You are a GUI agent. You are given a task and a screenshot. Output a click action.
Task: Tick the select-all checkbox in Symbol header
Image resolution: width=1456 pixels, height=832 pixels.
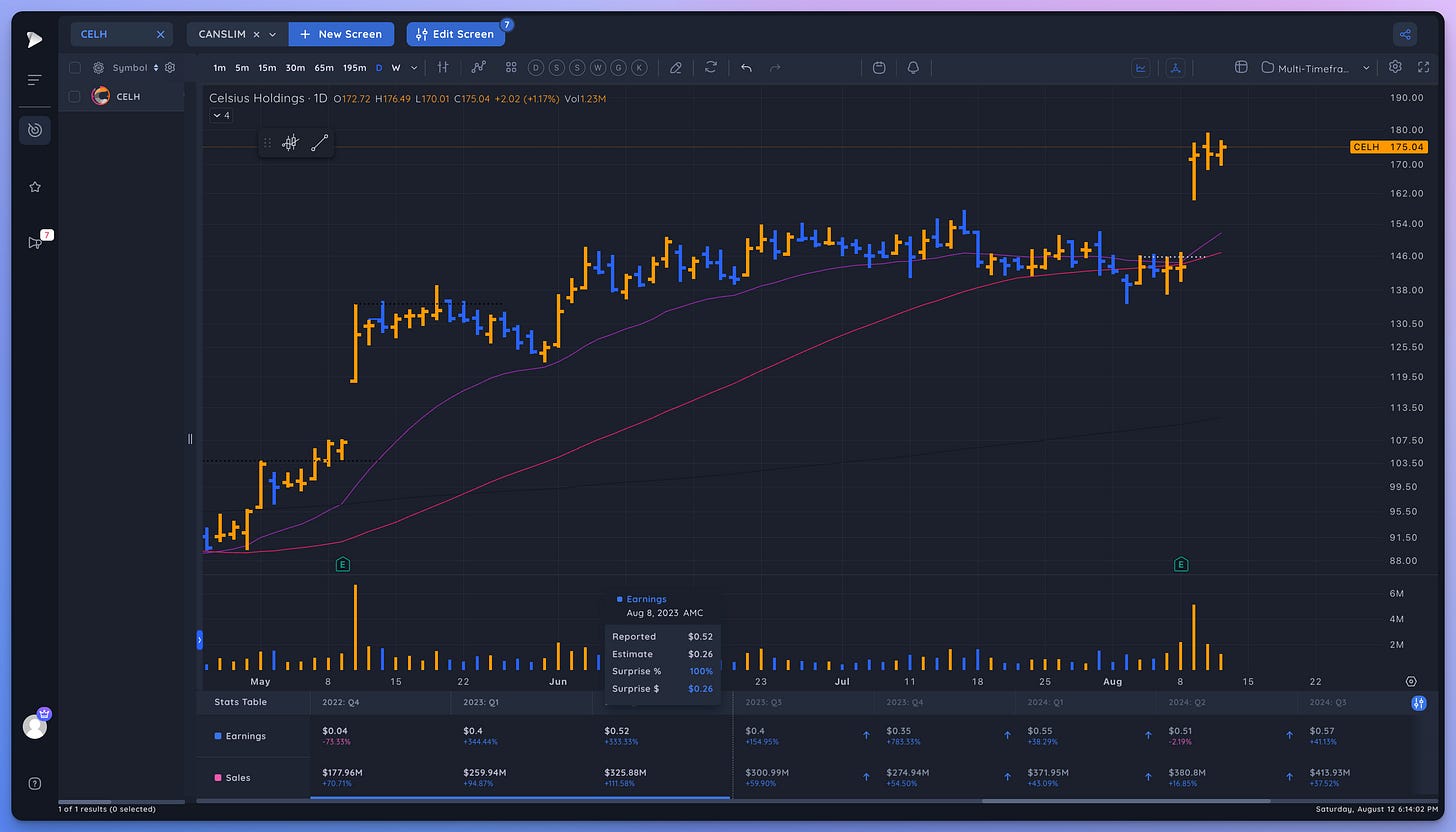click(x=75, y=68)
